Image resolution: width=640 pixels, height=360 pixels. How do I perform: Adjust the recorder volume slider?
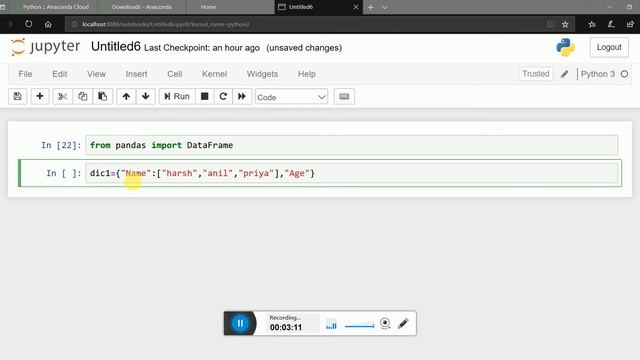359,326
